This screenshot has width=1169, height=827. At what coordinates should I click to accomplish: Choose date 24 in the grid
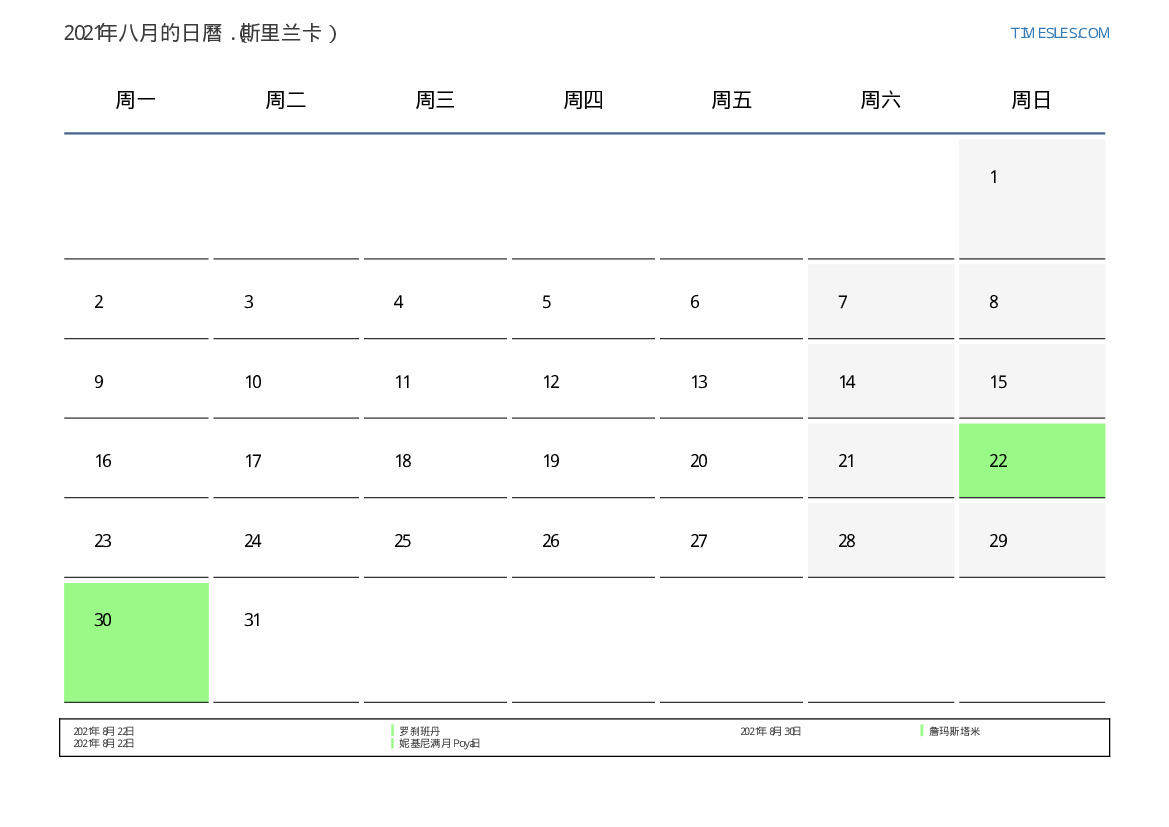286,540
